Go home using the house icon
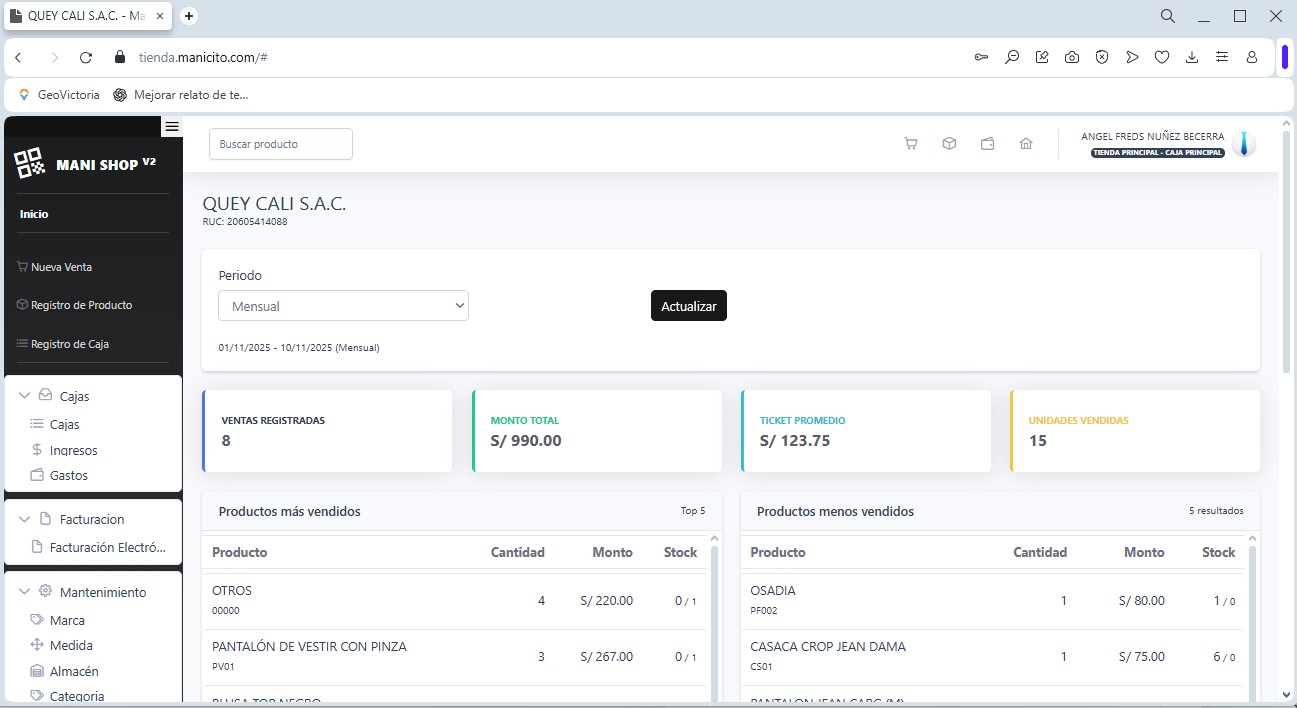Viewport: 1297px width, 708px height. coord(1025,144)
